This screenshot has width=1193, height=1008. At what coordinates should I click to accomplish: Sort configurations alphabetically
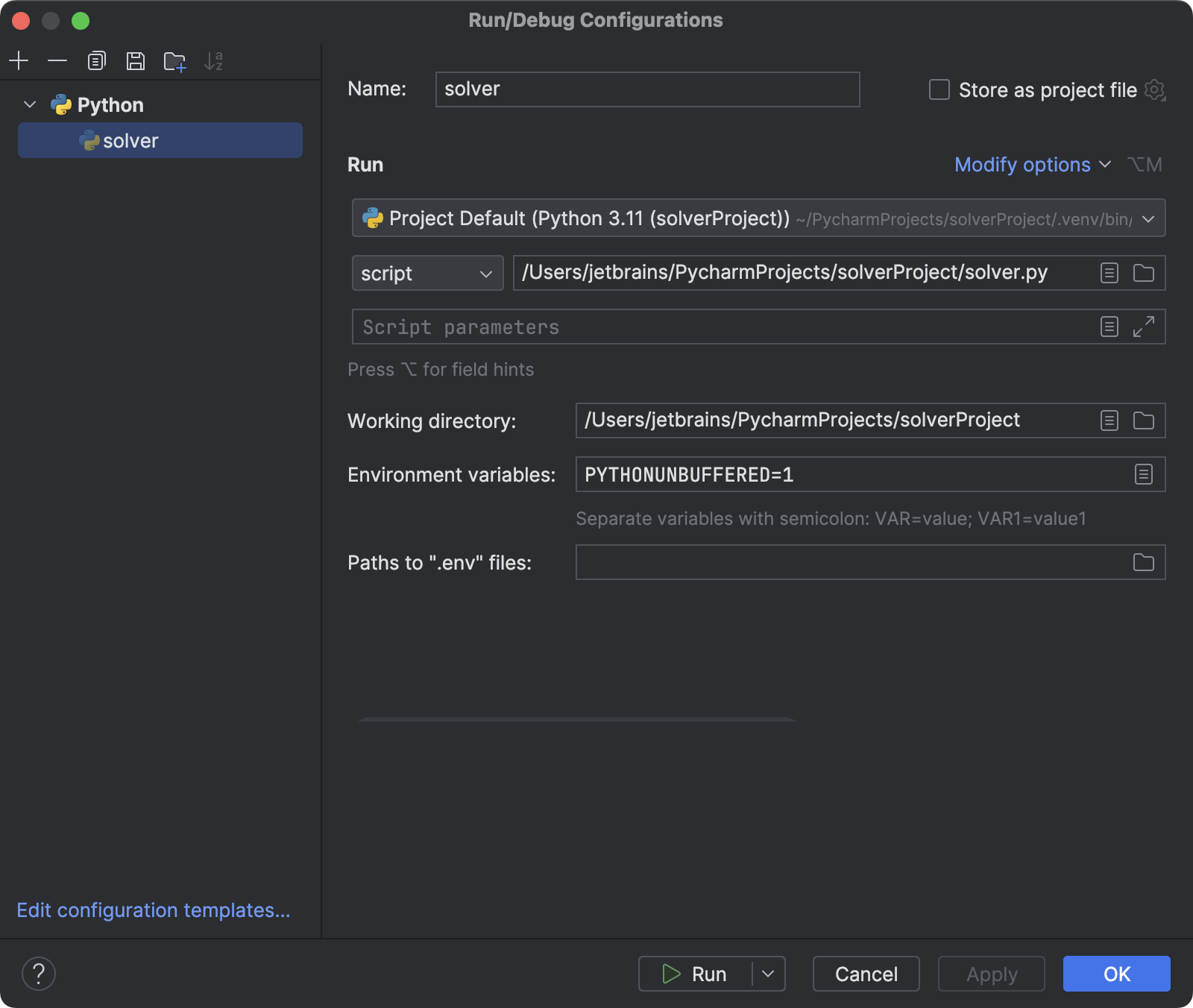click(x=215, y=61)
